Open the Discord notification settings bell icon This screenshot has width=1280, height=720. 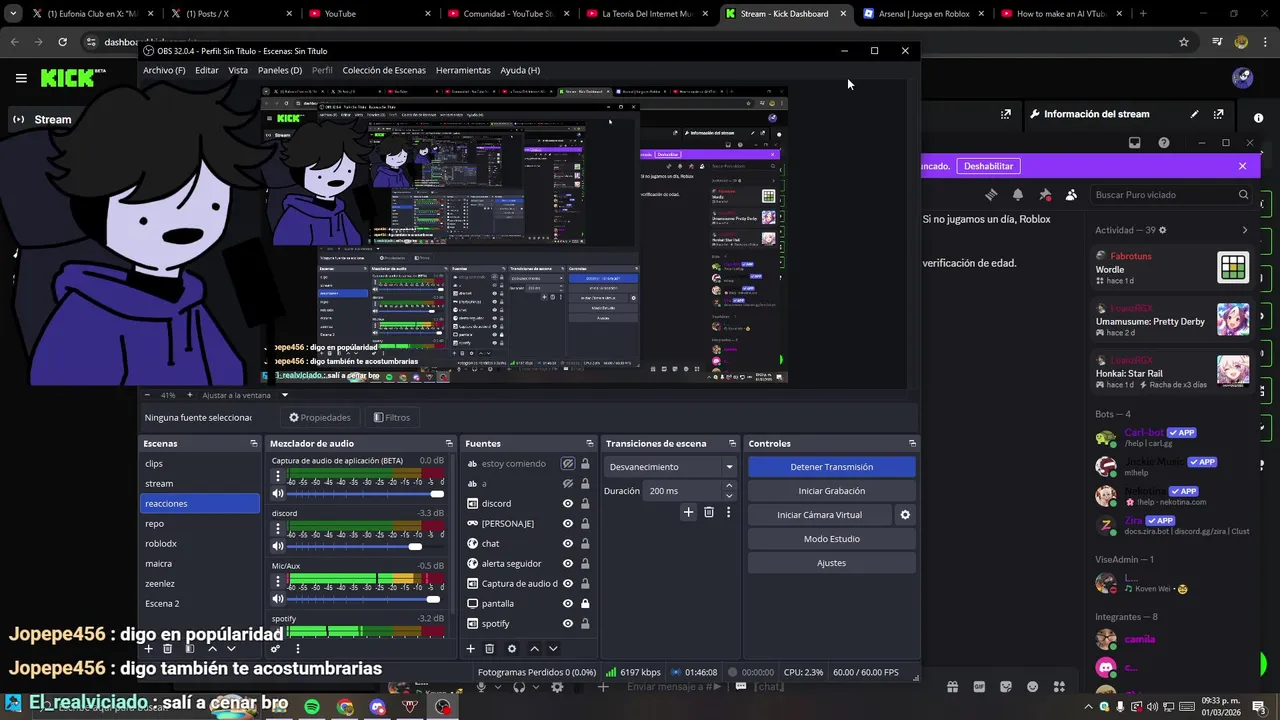tap(1018, 195)
